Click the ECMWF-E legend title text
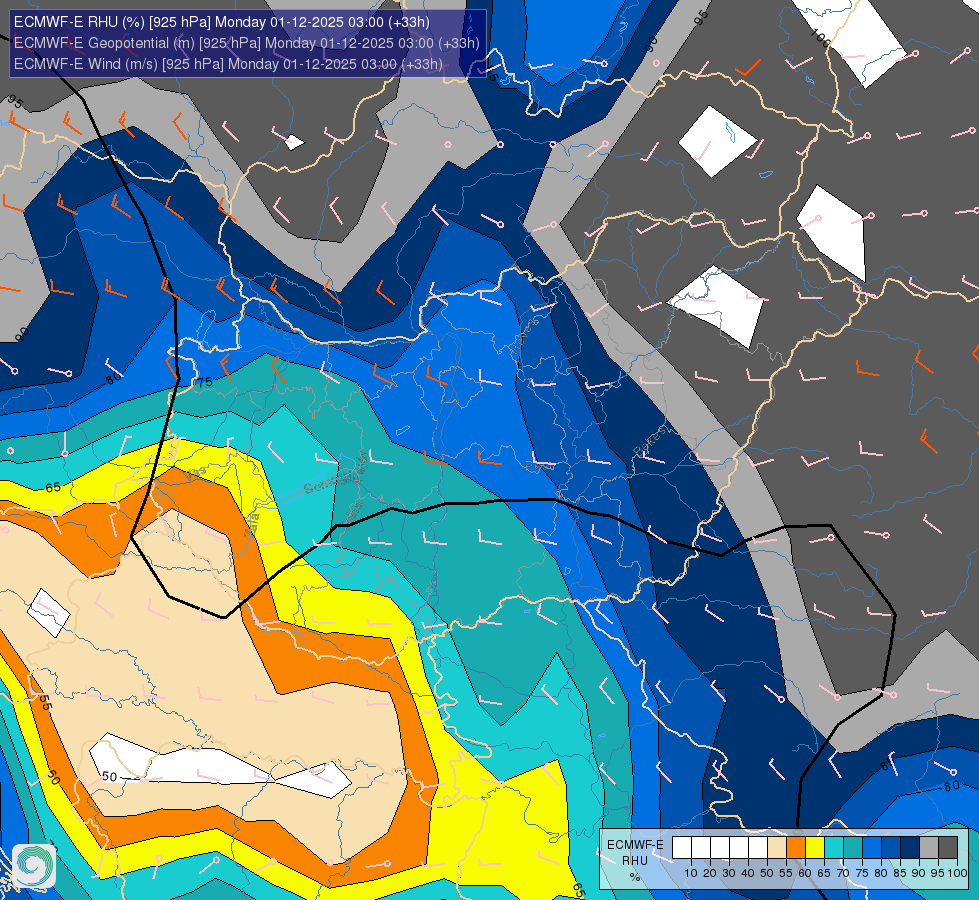 click(635, 844)
